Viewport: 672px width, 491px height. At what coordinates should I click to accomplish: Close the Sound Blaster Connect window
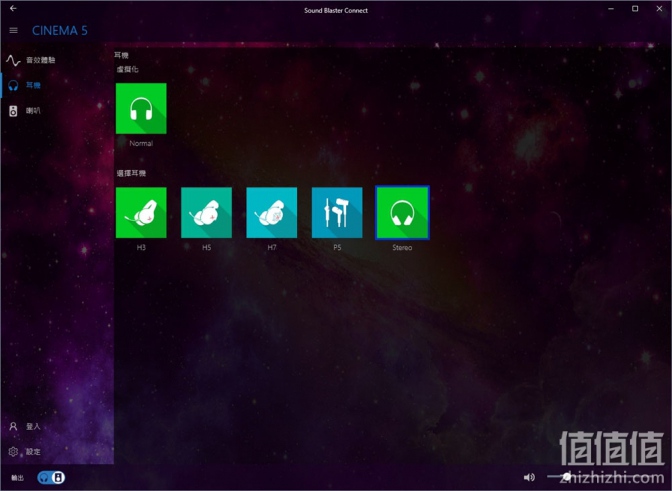tap(659, 9)
